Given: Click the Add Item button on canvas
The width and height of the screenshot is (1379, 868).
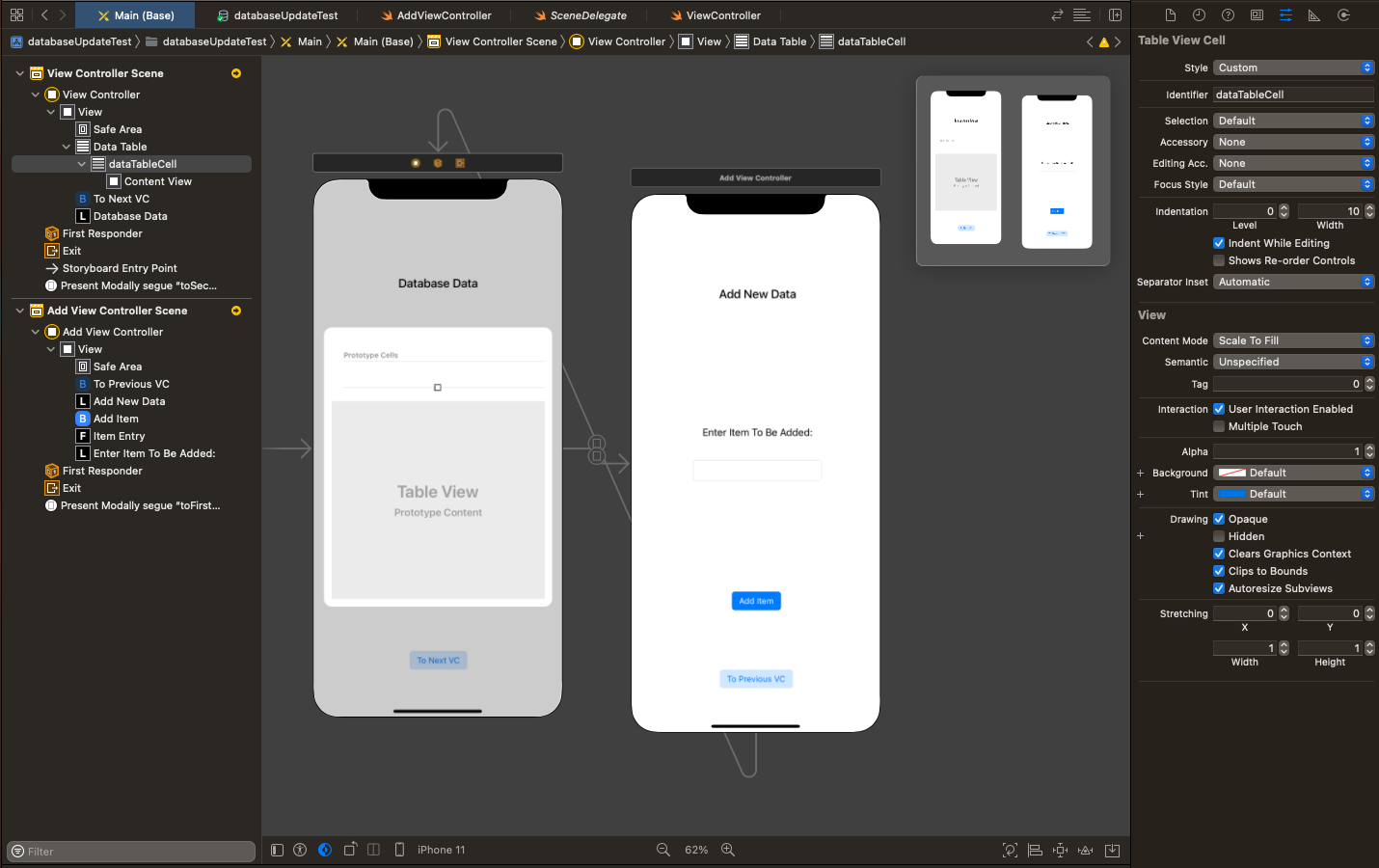Looking at the screenshot, I should [x=756, y=601].
